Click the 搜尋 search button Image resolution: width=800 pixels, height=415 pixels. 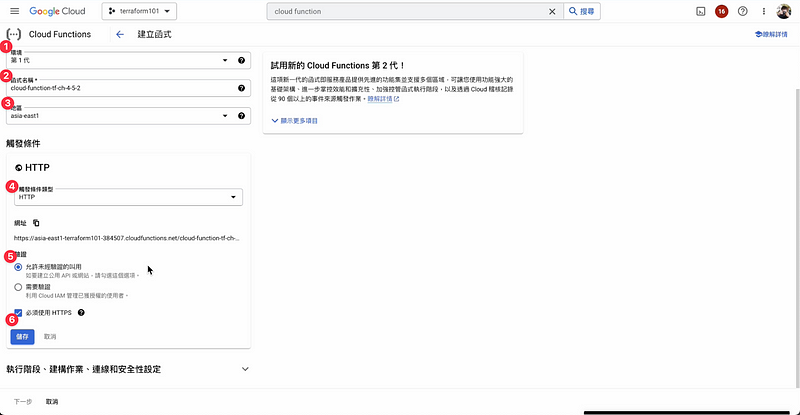tap(582, 11)
